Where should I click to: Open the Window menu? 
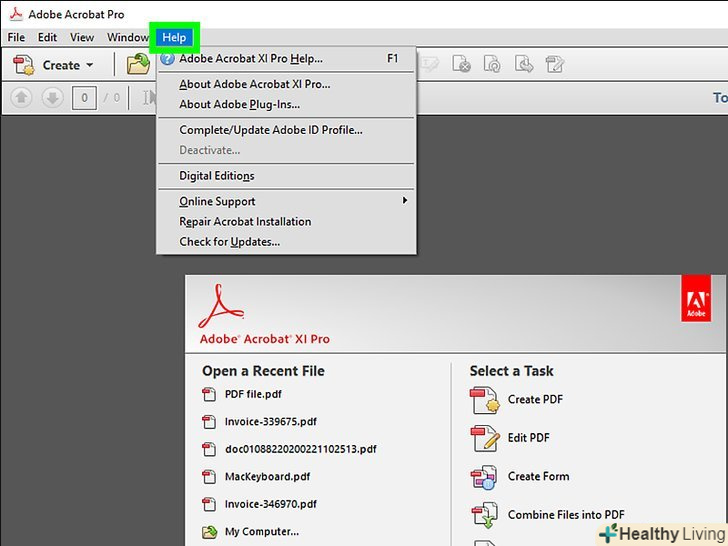[x=127, y=37]
